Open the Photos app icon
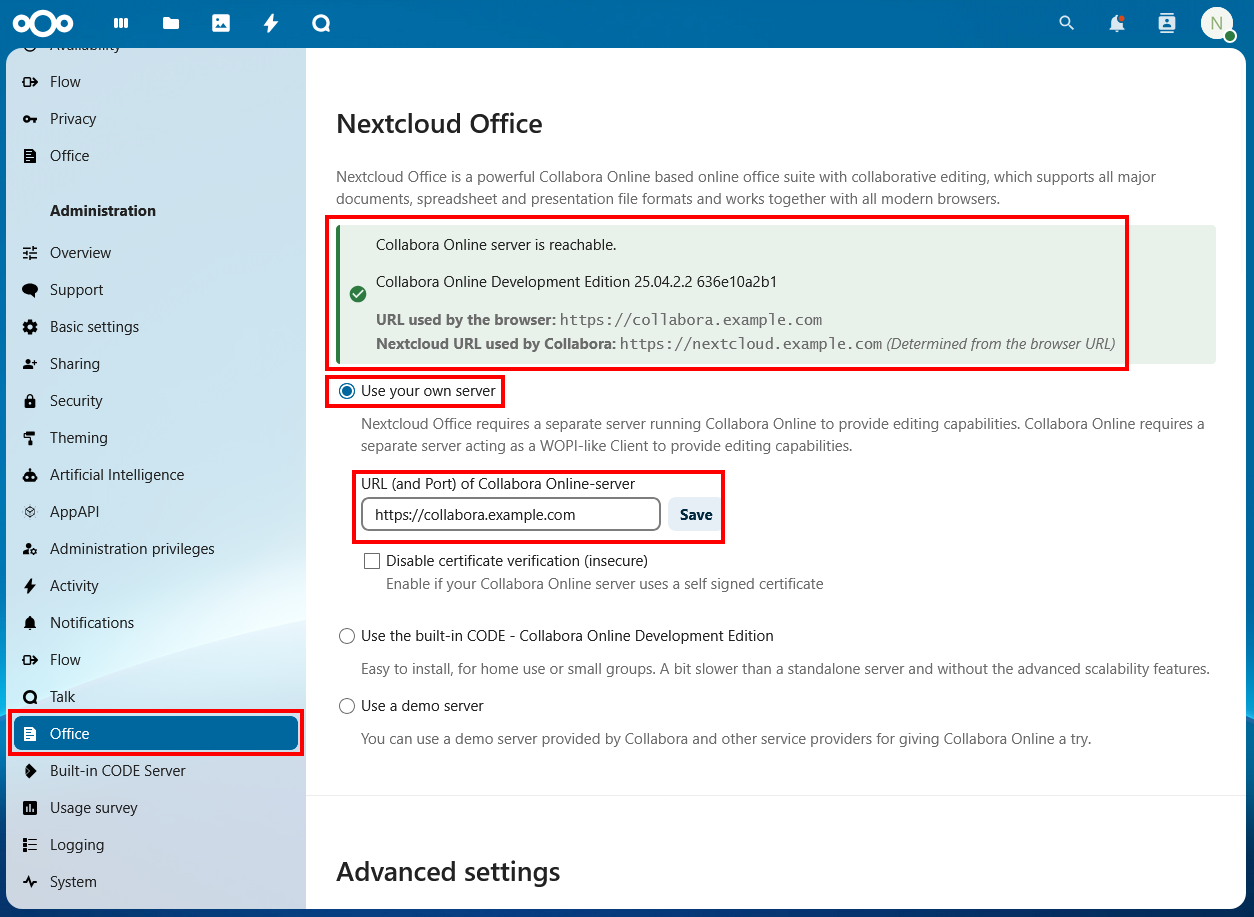The height and width of the screenshot is (917, 1254). 221,23
